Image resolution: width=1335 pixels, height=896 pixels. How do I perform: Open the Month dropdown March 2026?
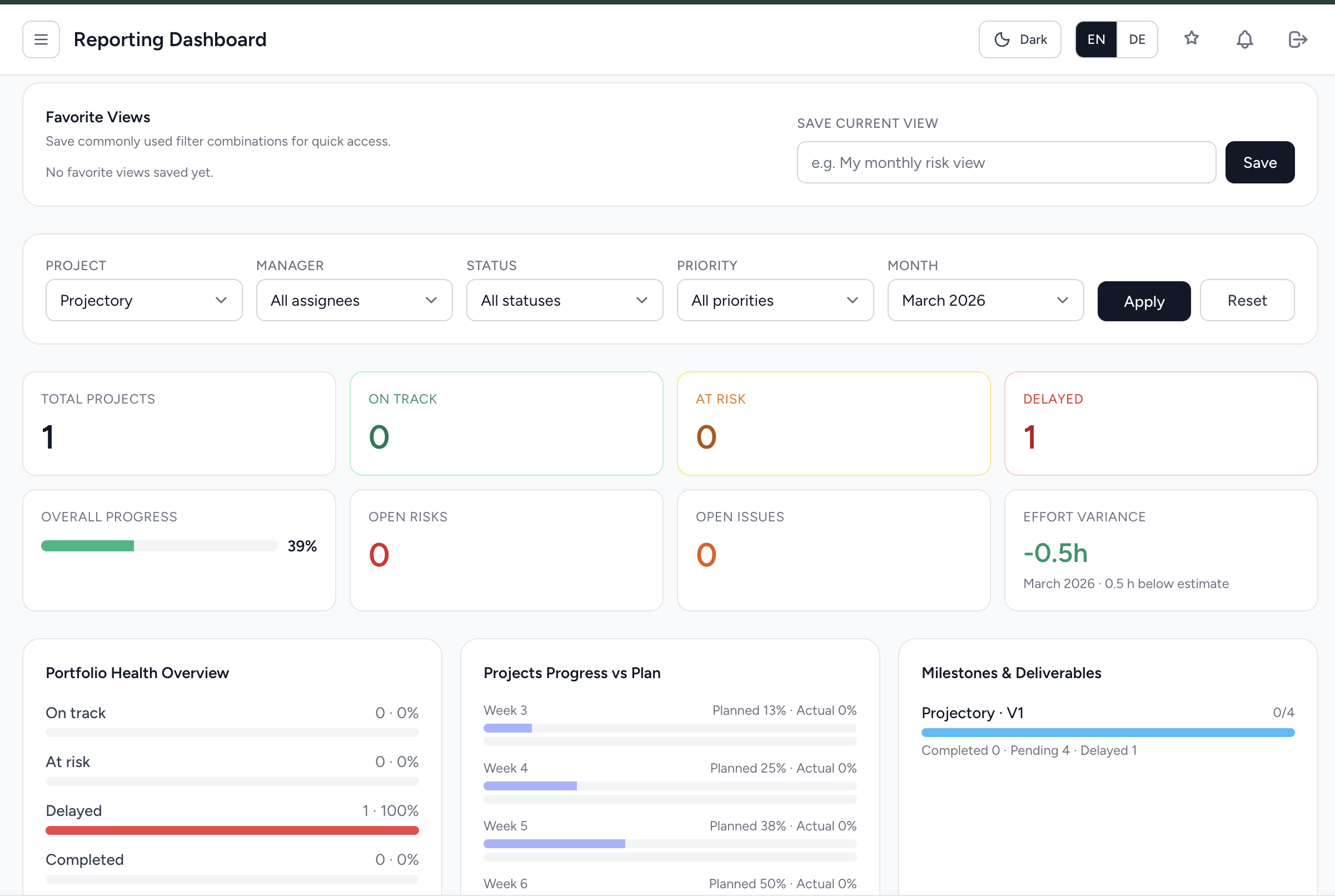tap(985, 300)
